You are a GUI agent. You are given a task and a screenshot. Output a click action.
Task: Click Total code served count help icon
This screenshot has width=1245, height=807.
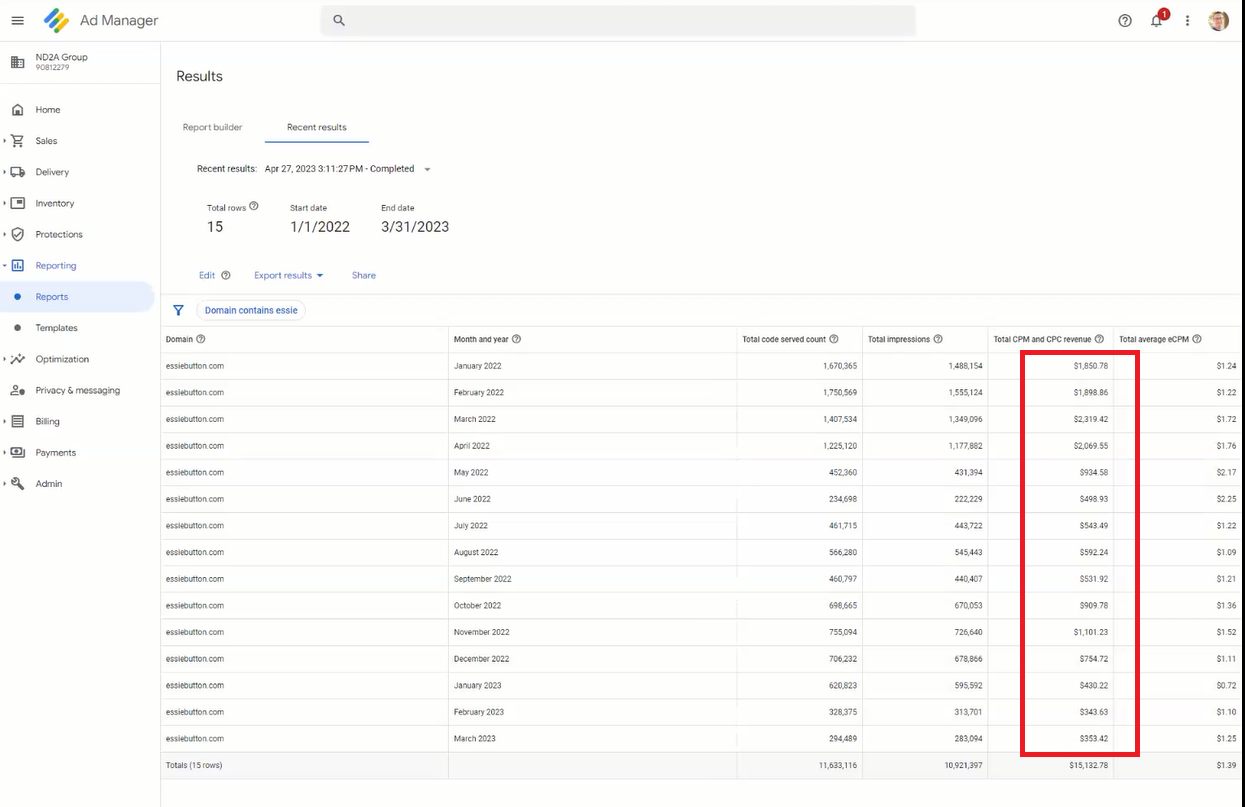coord(833,339)
